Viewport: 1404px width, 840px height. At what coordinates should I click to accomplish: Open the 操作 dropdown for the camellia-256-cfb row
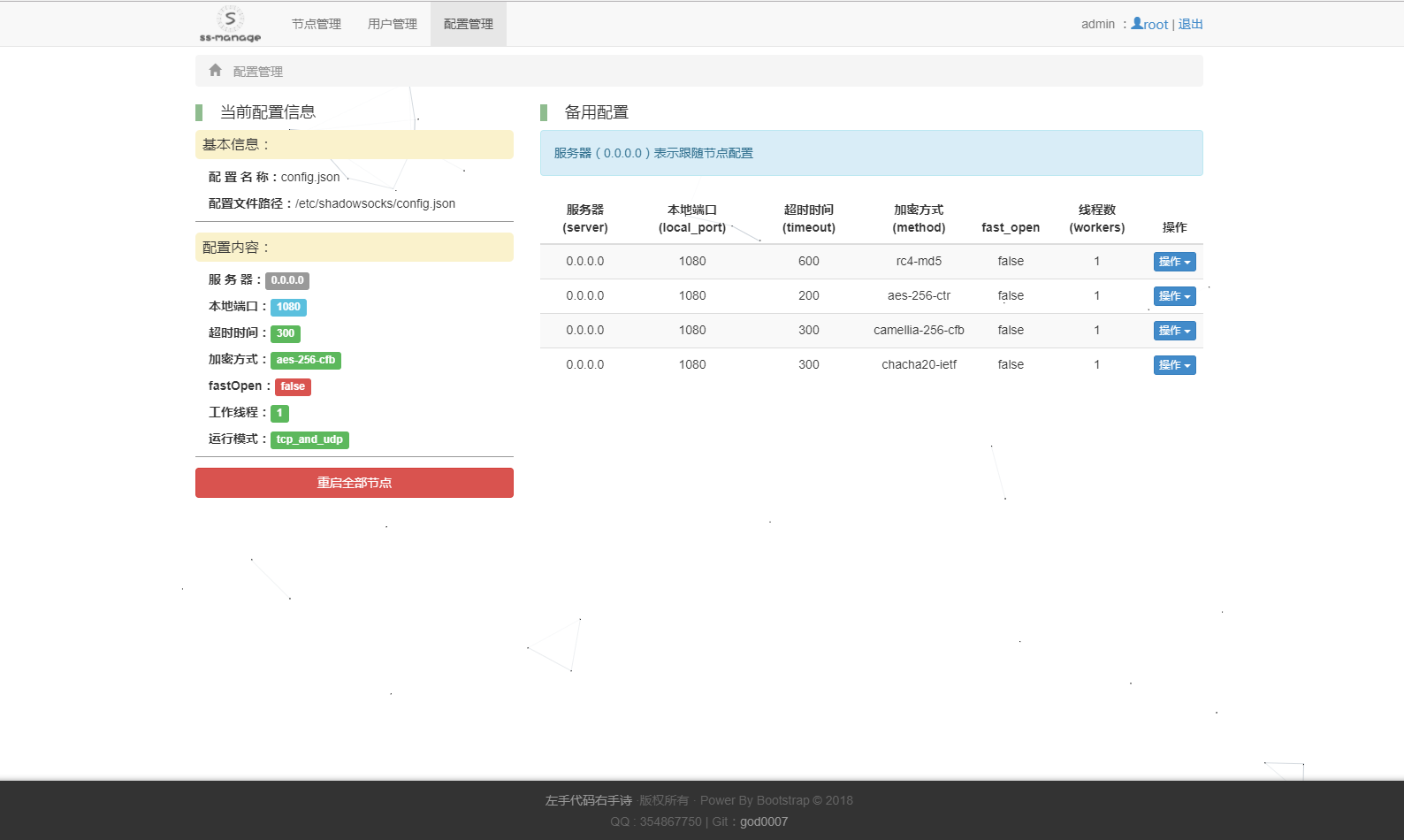[x=1174, y=331]
